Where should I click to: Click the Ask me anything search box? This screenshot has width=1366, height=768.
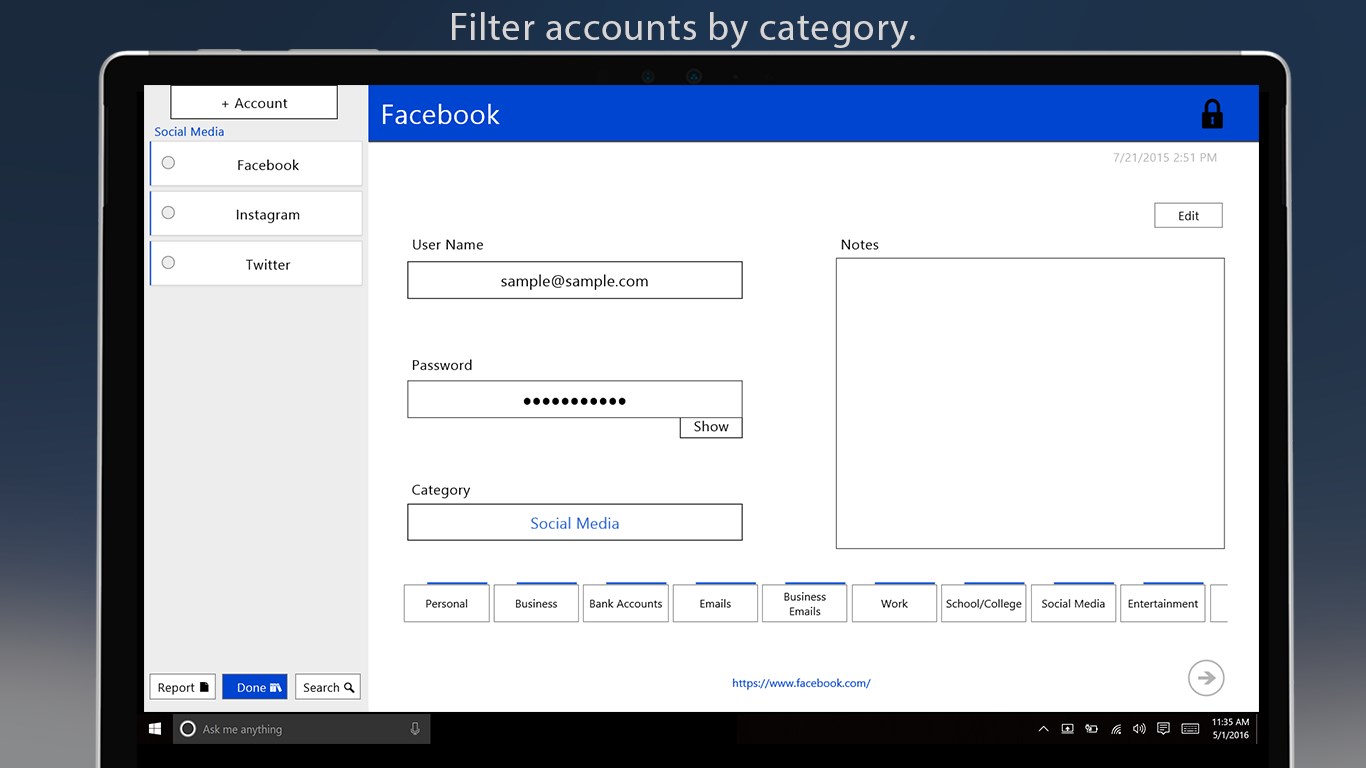(302, 729)
